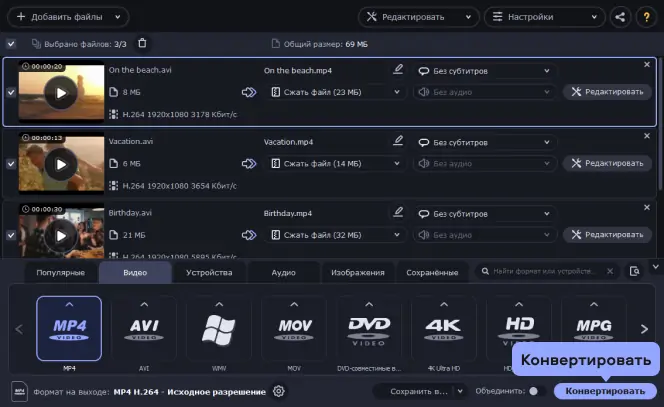Select the MP4 video format icon

point(69,328)
